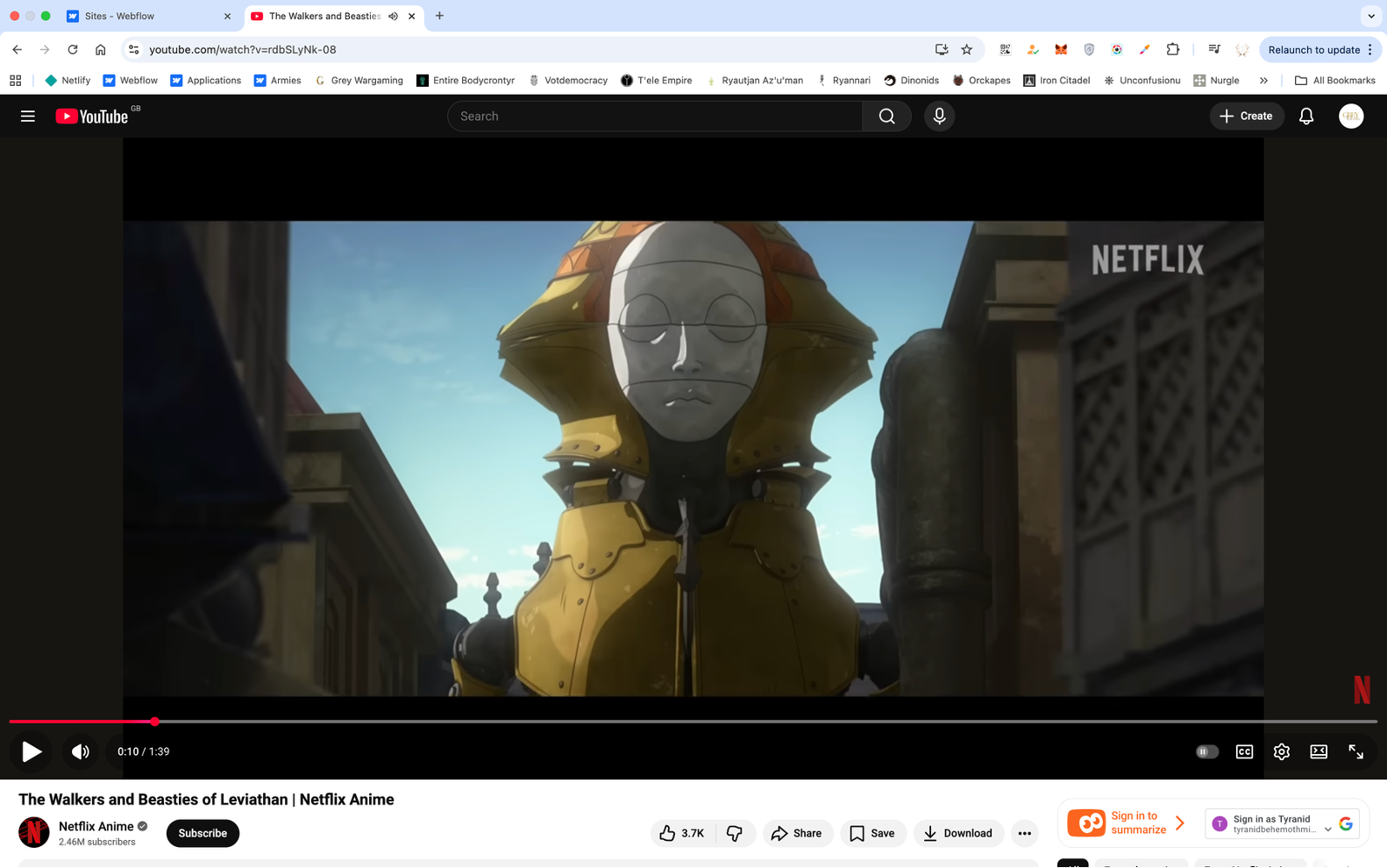
Task: Mute the video volume
Action: click(81, 751)
